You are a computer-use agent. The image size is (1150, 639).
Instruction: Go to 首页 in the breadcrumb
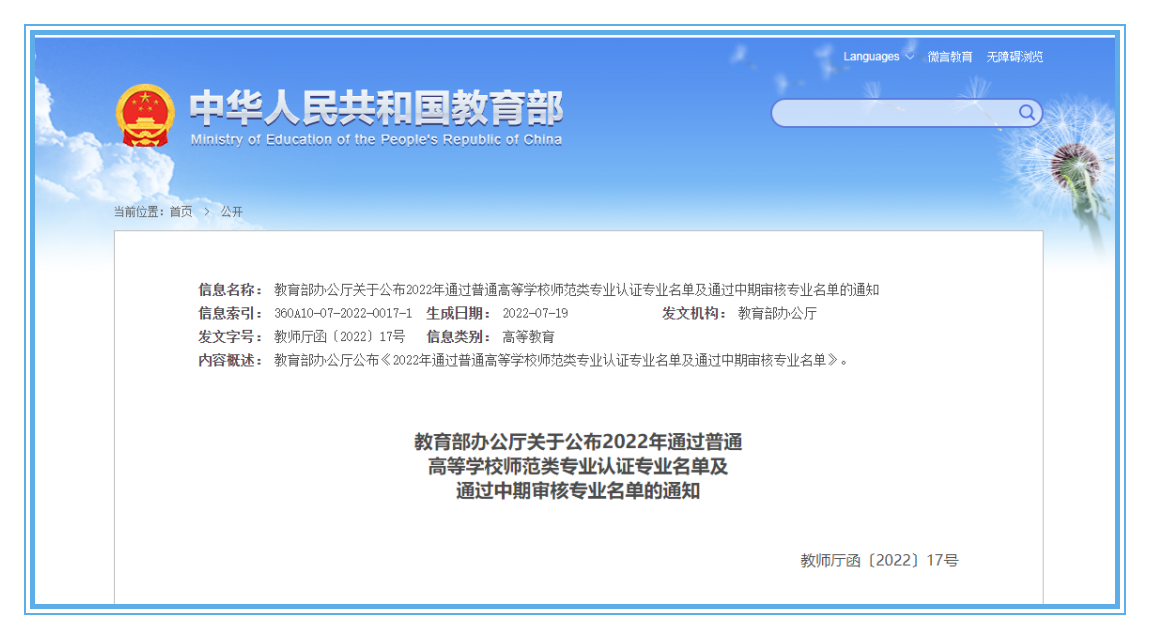[x=181, y=212]
